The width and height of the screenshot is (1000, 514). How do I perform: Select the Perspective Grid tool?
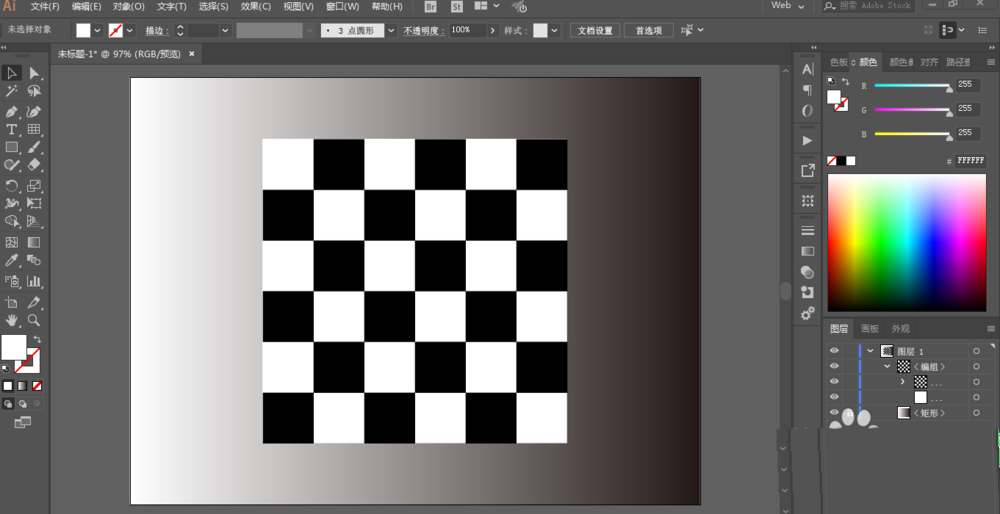point(34,221)
